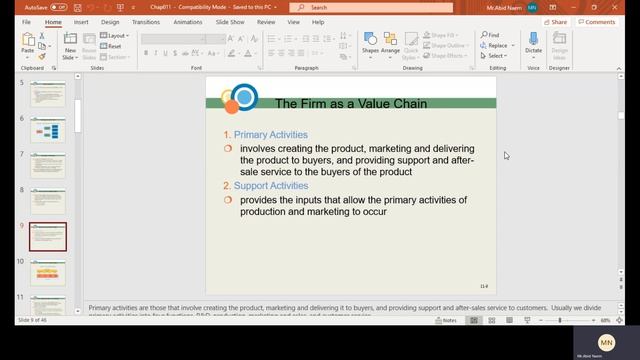Click slide thumbnail panel scrollbar
This screenshot has width=640, height=360.
[x=78, y=116]
